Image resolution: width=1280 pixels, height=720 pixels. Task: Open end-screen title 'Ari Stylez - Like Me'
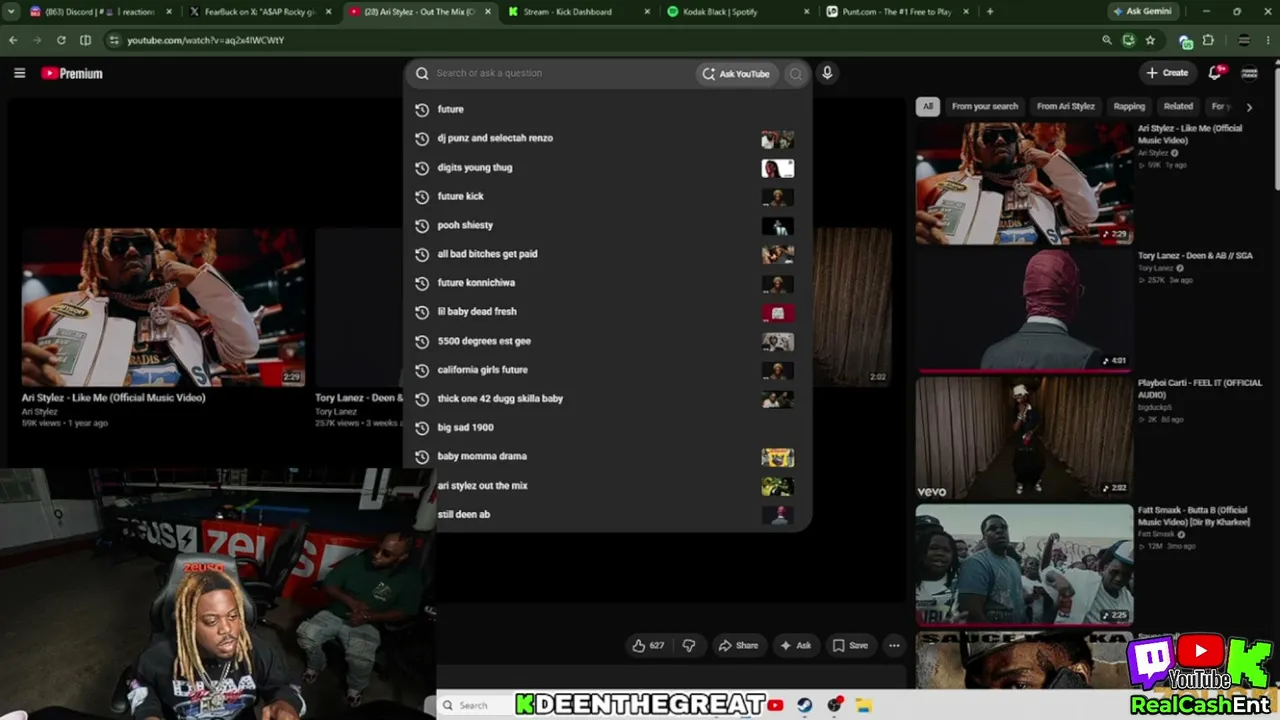(114, 398)
